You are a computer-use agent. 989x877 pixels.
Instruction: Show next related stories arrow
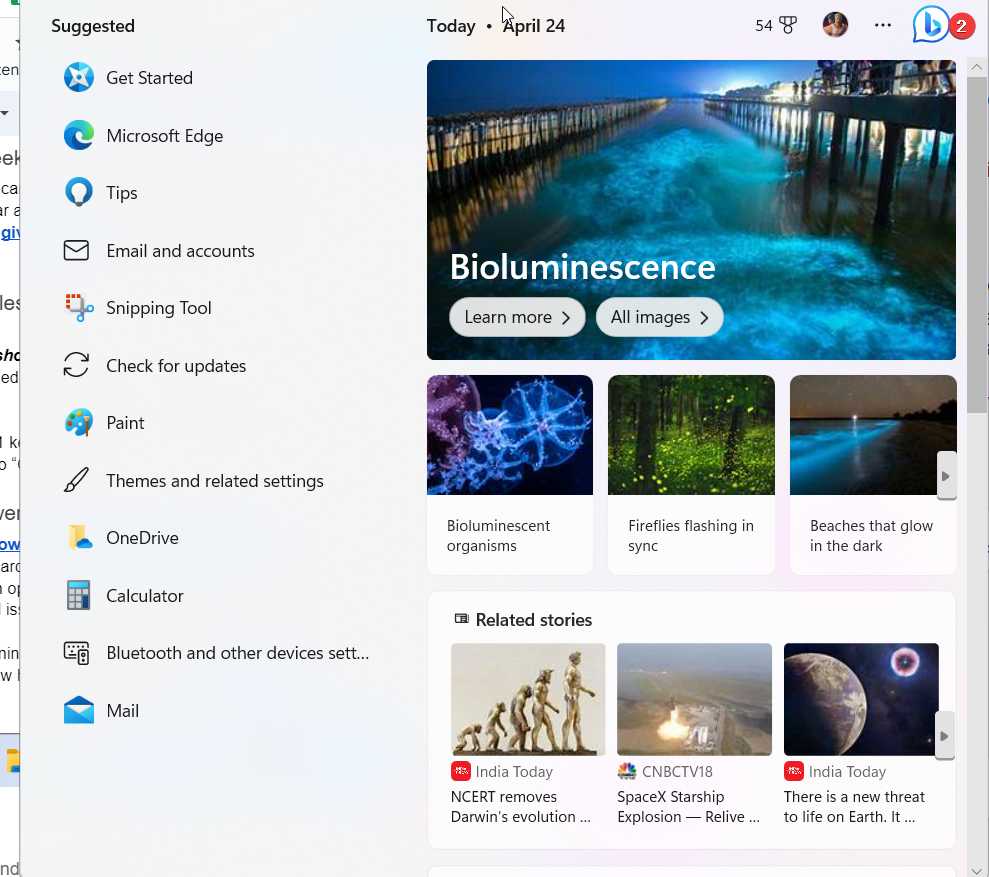click(944, 736)
